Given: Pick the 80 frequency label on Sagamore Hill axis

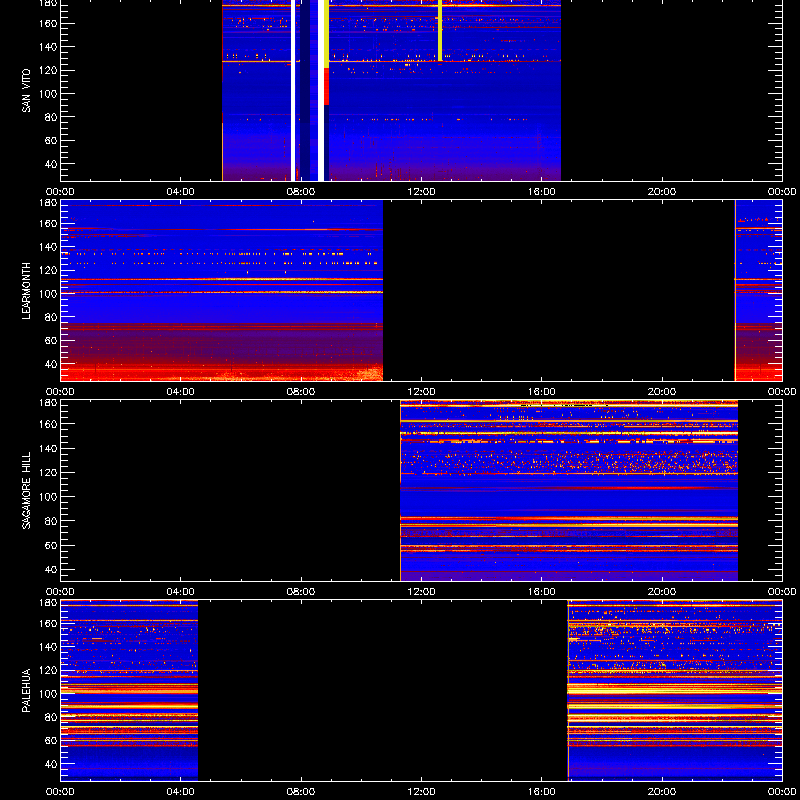Looking at the screenshot, I should 51,521.
